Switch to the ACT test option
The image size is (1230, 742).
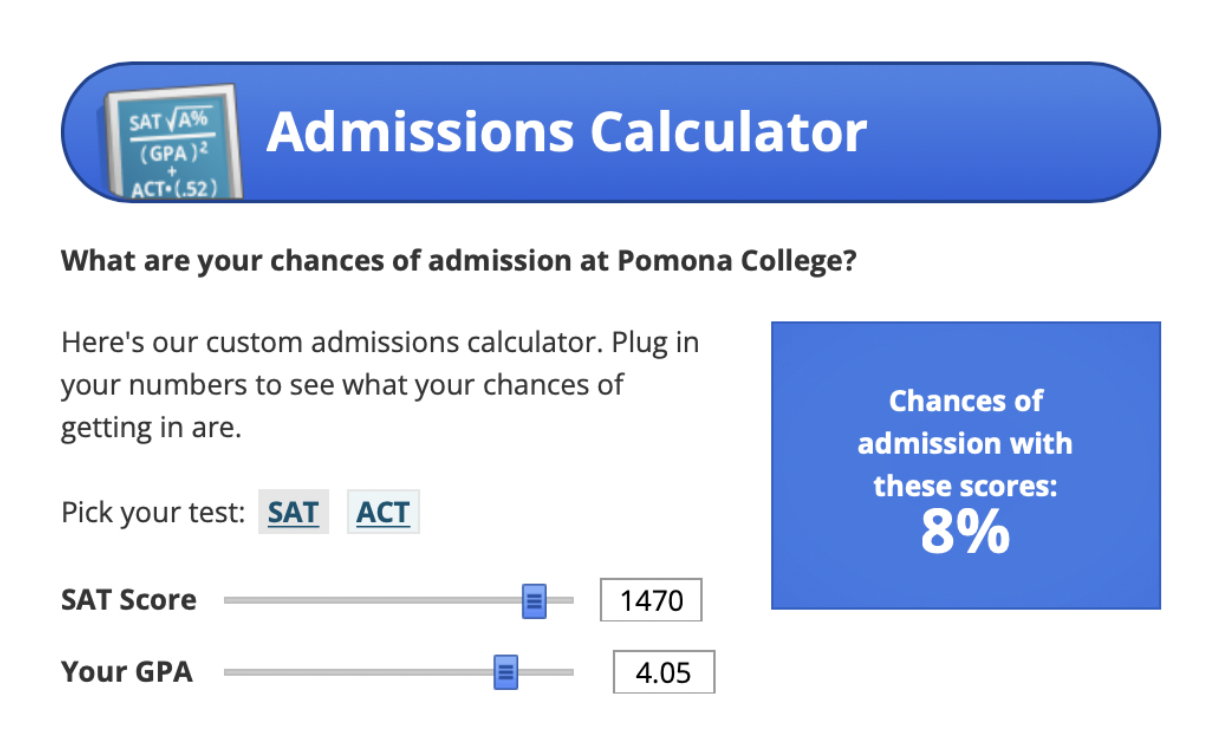(x=383, y=511)
